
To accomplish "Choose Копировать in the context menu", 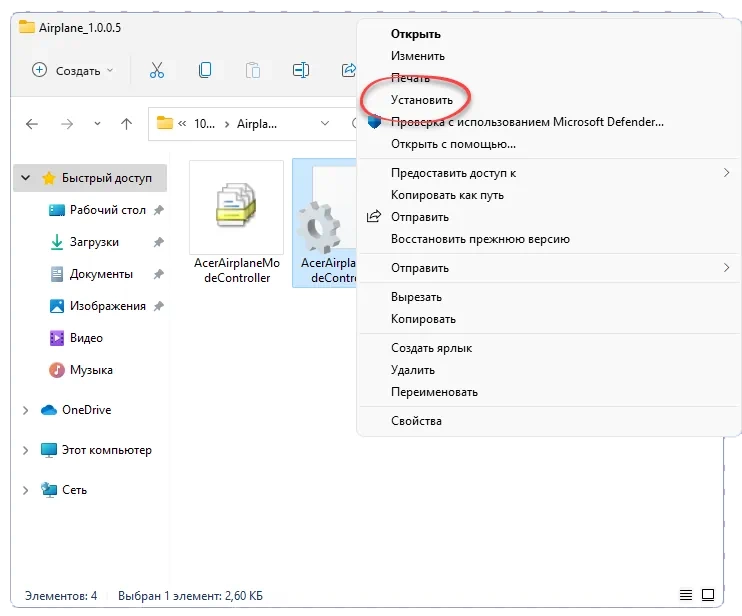I will click(423, 319).
